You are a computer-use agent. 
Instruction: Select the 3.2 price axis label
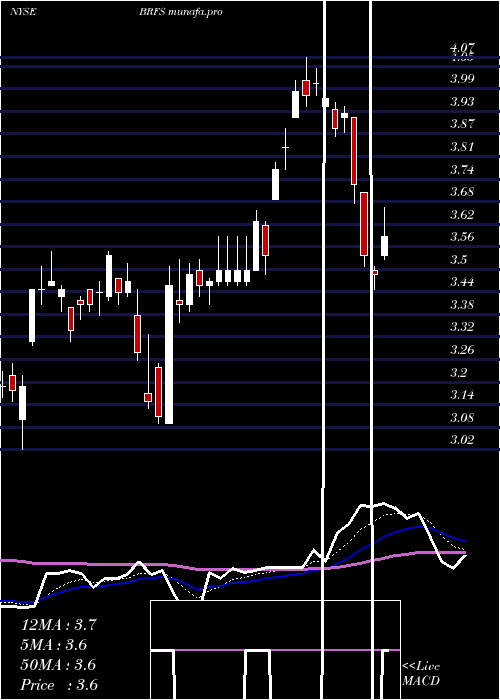tap(459, 373)
